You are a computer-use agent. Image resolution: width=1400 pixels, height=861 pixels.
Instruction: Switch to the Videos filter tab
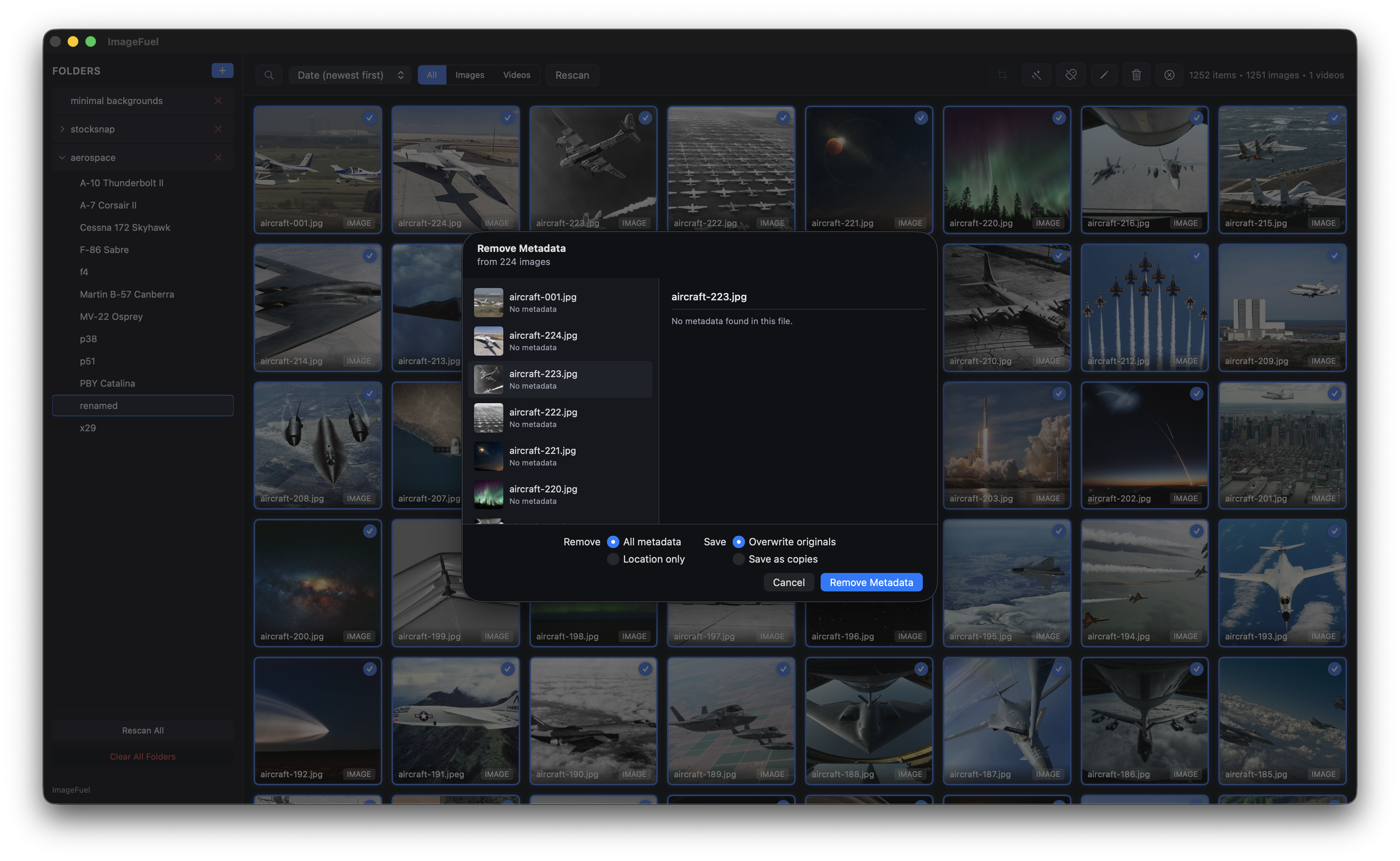(517, 75)
